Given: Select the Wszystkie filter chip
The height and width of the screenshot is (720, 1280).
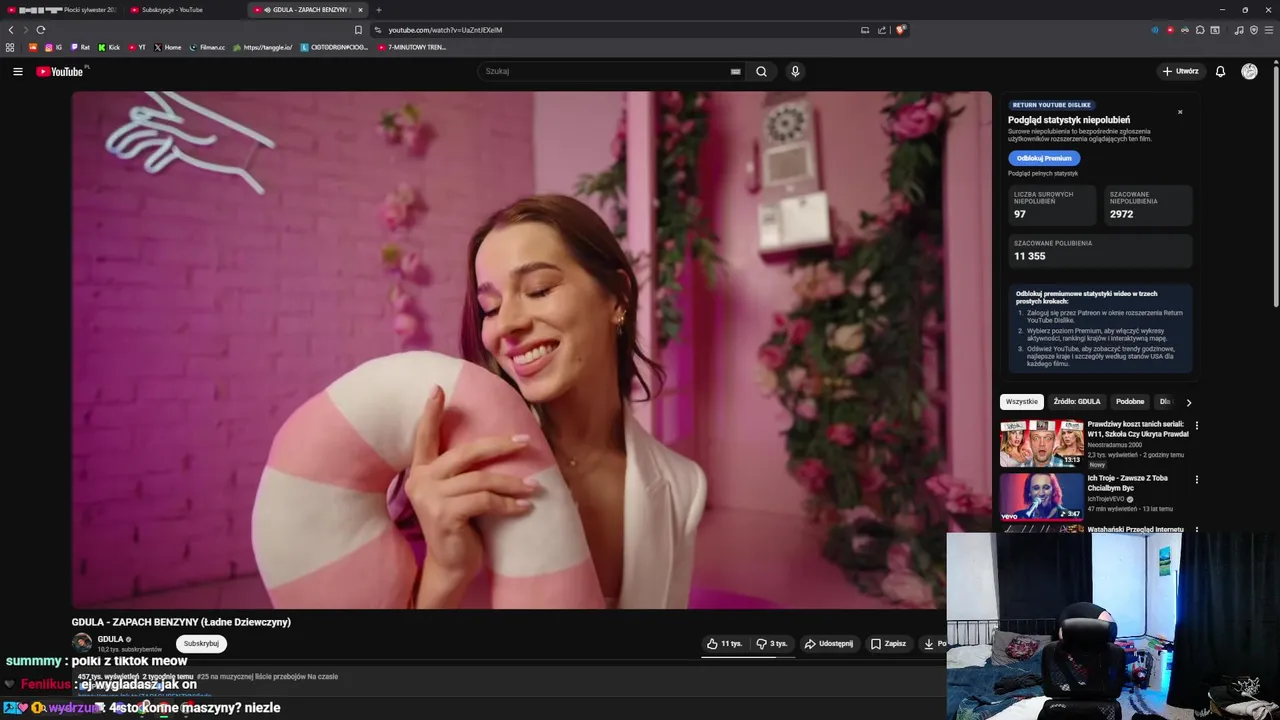Looking at the screenshot, I should [x=1022, y=402].
